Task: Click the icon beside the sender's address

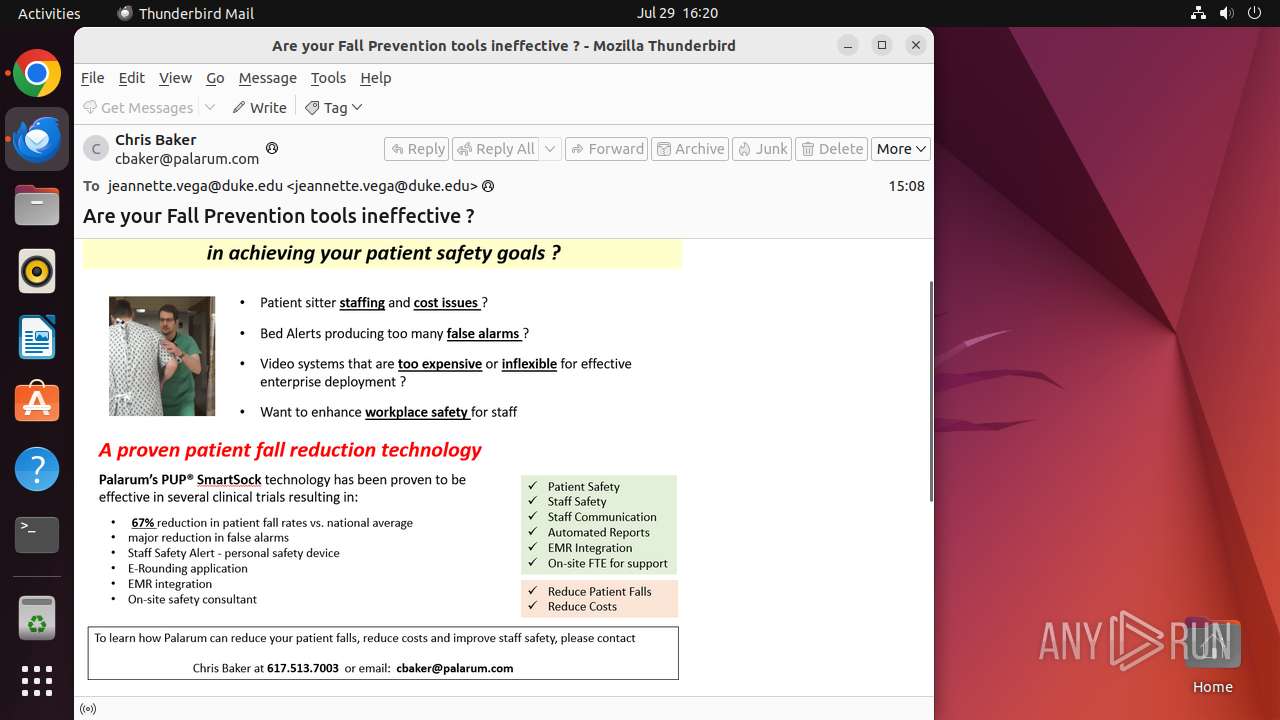Action: pyautogui.click(x=271, y=148)
